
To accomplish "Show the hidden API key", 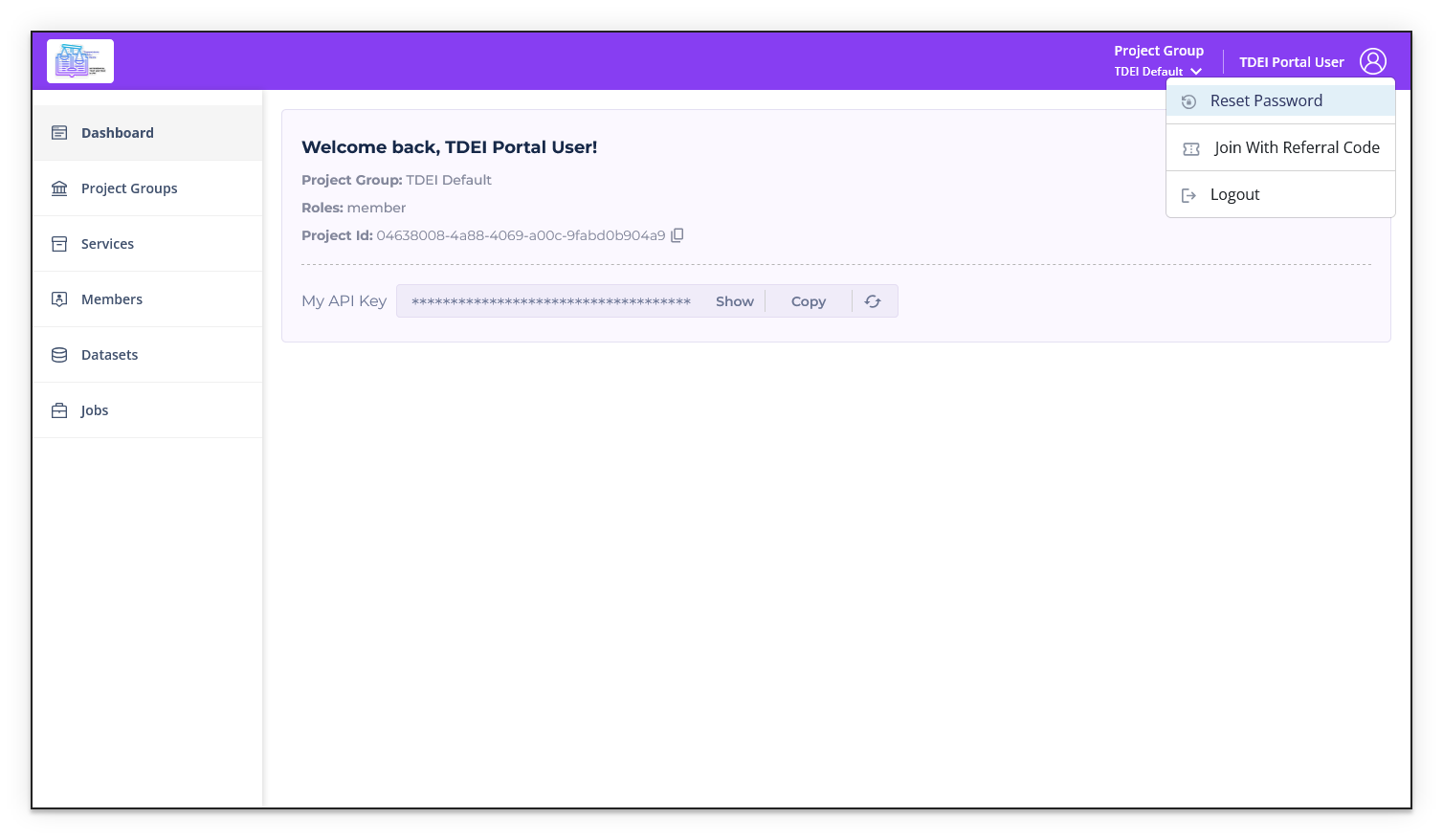I will pyautogui.click(x=733, y=300).
